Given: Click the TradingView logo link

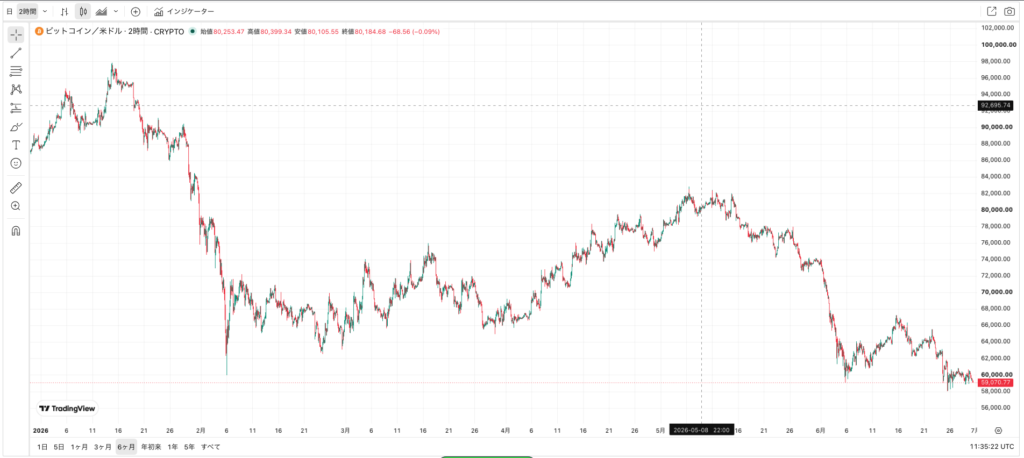Looking at the screenshot, I should coord(67,408).
